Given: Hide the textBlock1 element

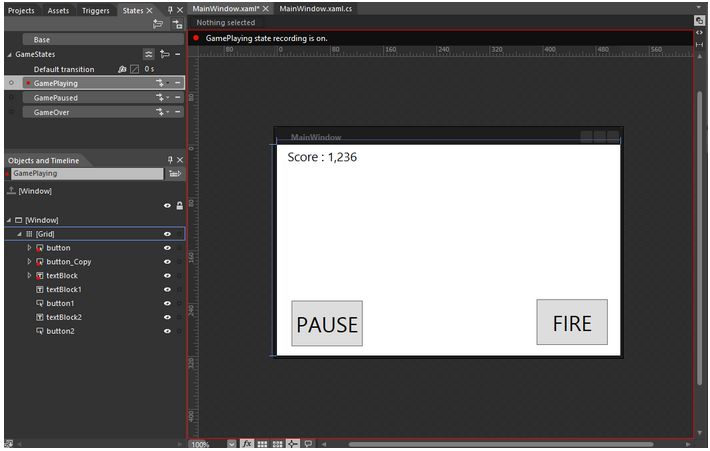Looking at the screenshot, I should (x=167, y=290).
